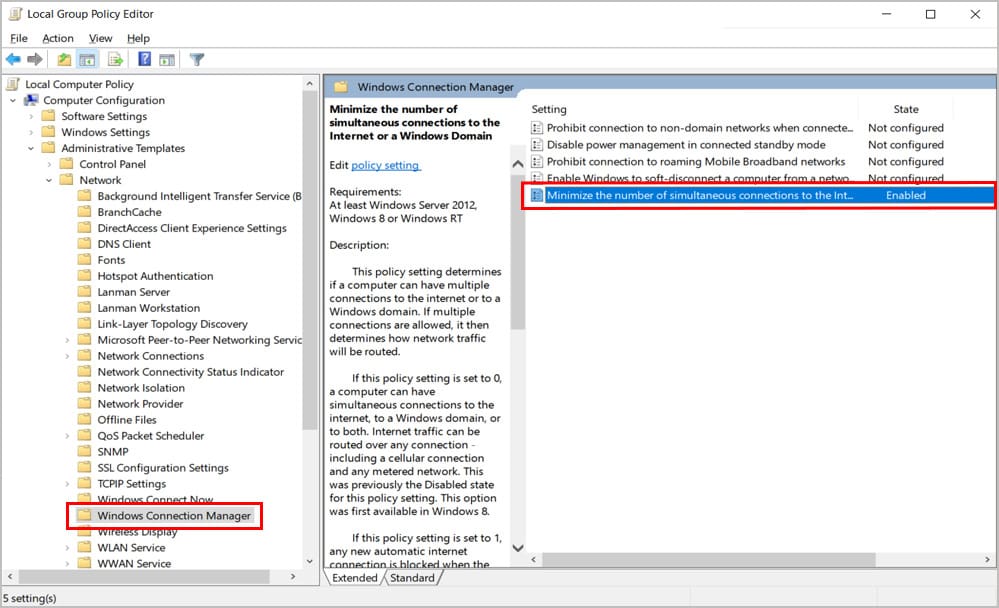Click the Computer Configuration node icon

pyautogui.click(x=31, y=100)
